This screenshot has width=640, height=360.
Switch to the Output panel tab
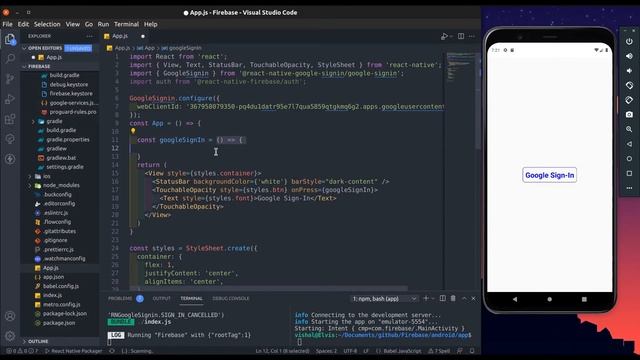161,298
